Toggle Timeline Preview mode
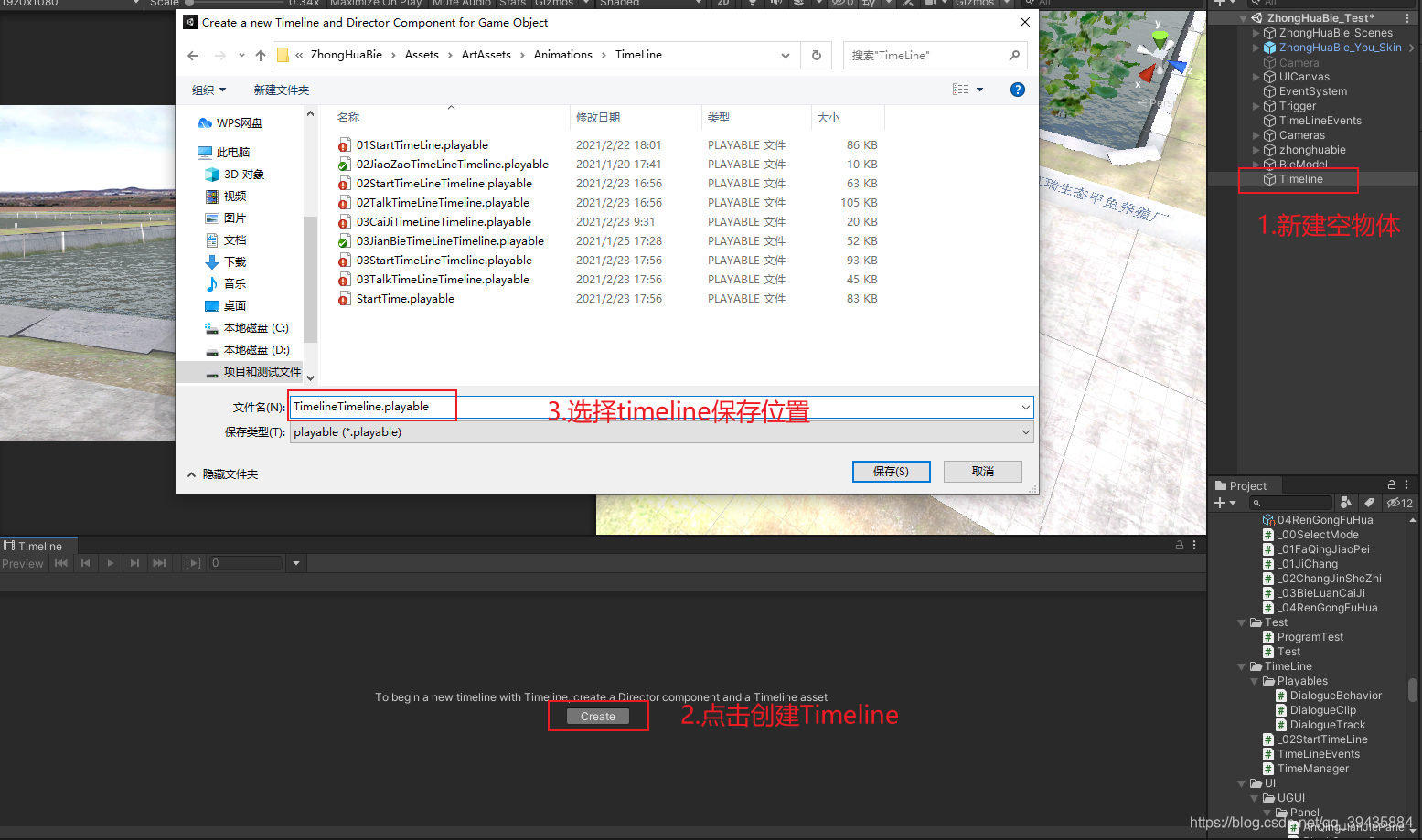This screenshot has width=1422, height=840. click(x=23, y=564)
